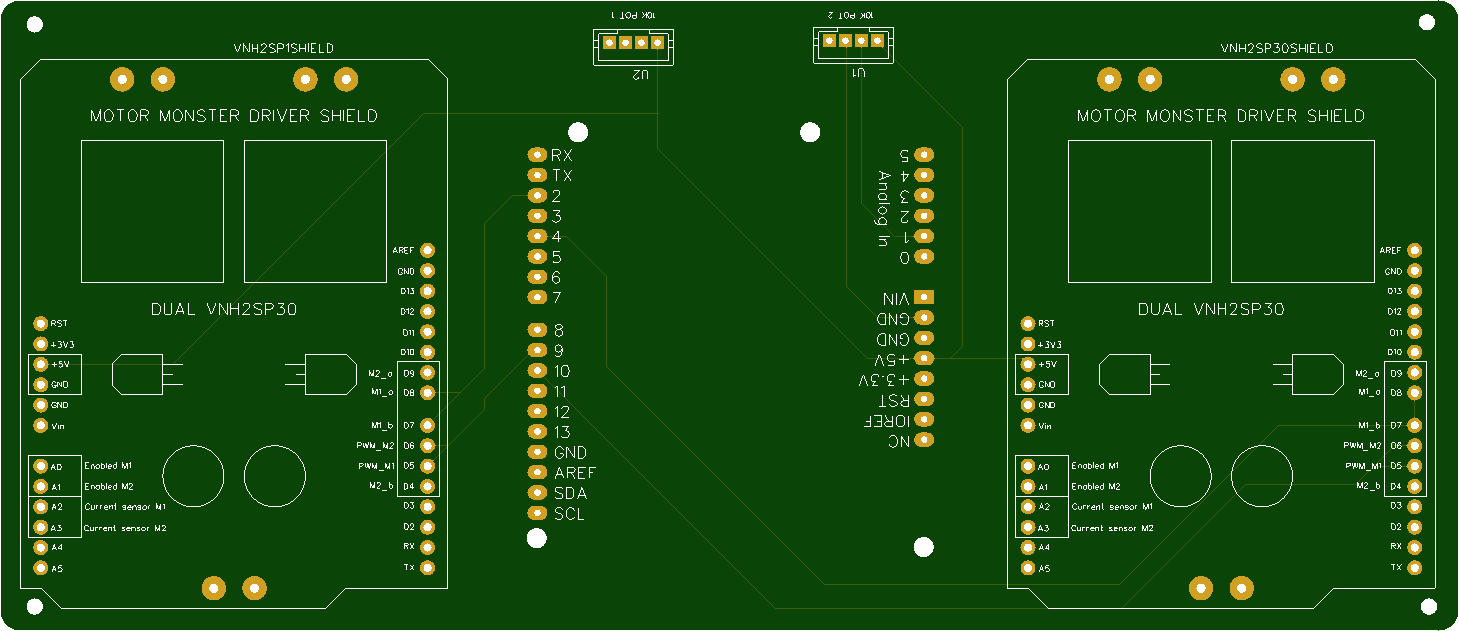Screen dimensions: 1459x631
Task: Select the D12 pad on VNH2SP30SHIELD
Action: point(1415,312)
